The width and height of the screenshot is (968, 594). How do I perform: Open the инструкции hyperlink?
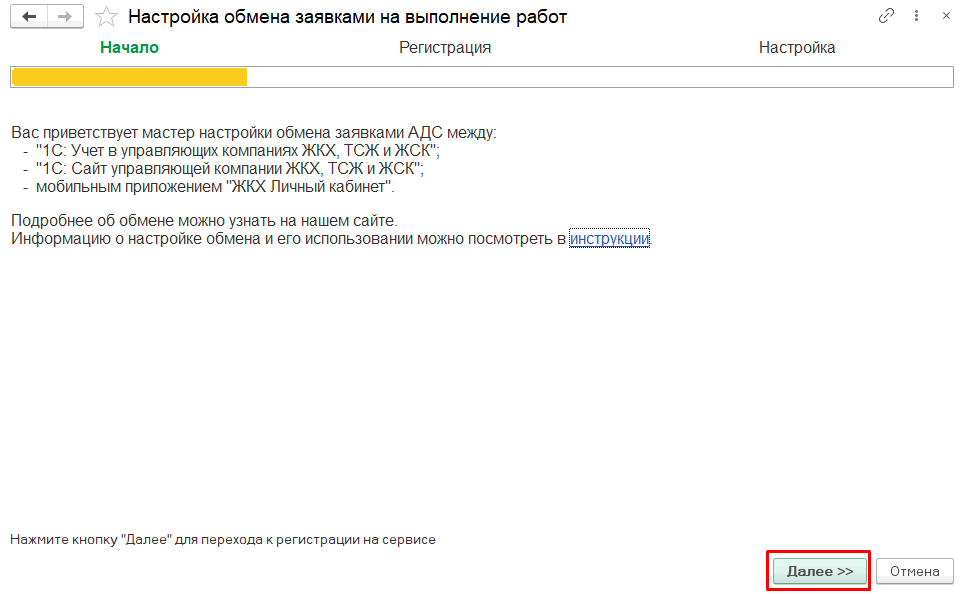609,238
